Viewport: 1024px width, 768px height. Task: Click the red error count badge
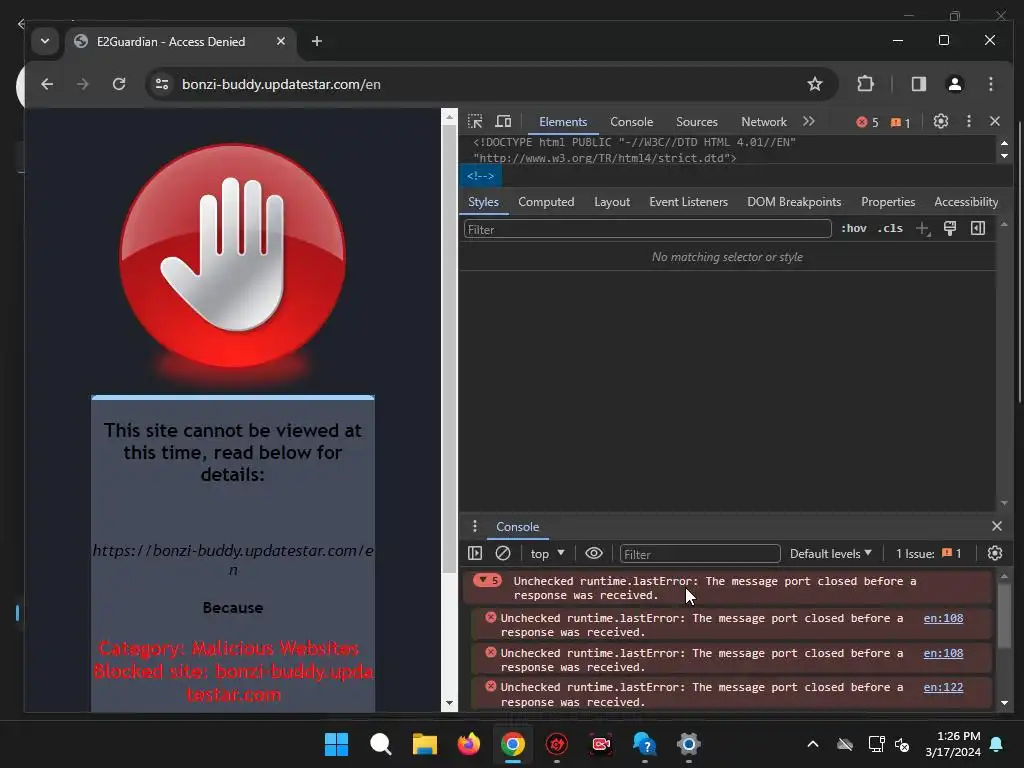click(867, 122)
